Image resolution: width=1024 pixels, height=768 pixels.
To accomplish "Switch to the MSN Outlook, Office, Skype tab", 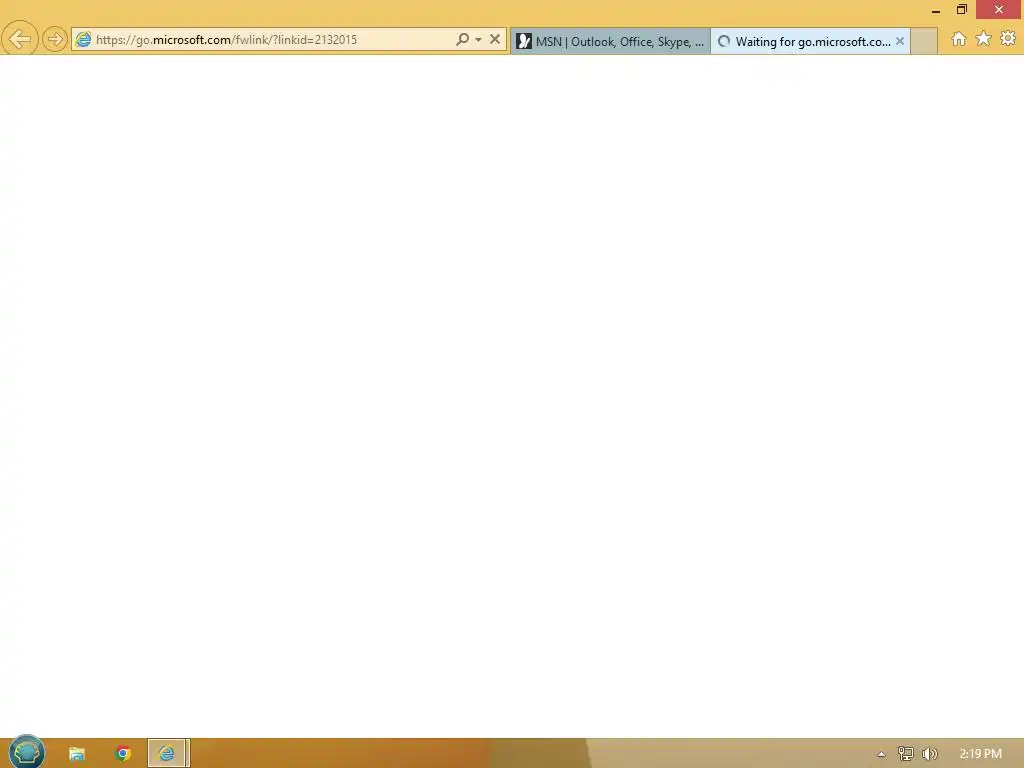I will pyautogui.click(x=610, y=41).
